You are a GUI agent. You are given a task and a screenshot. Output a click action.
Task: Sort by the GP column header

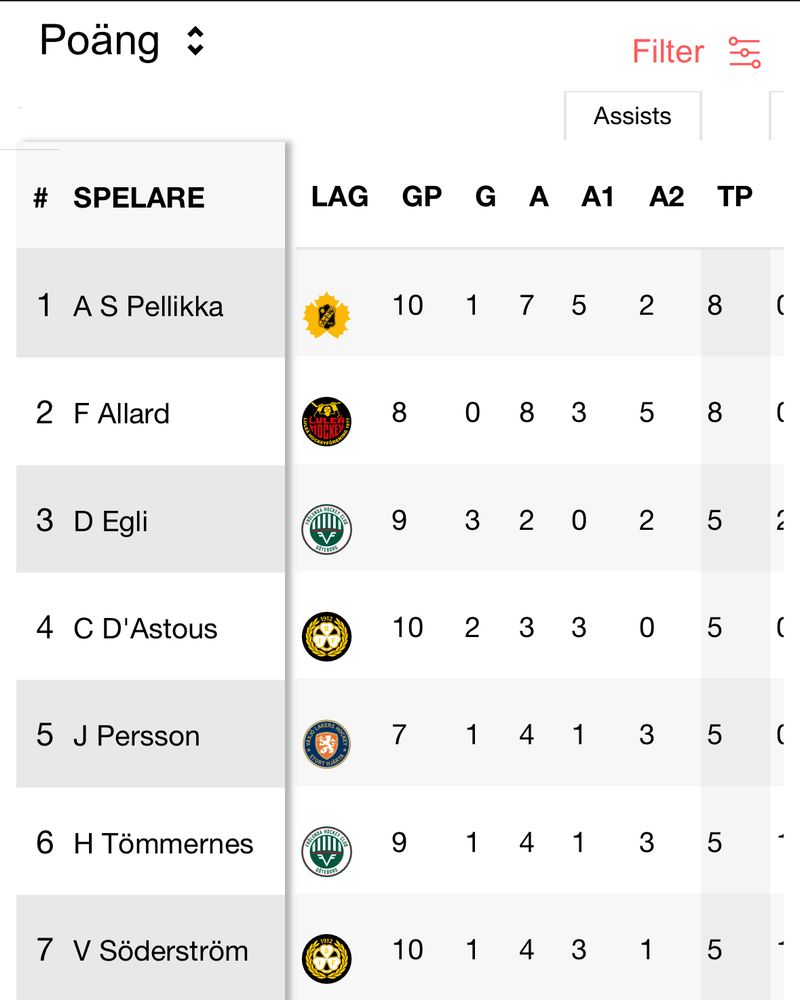click(x=422, y=196)
